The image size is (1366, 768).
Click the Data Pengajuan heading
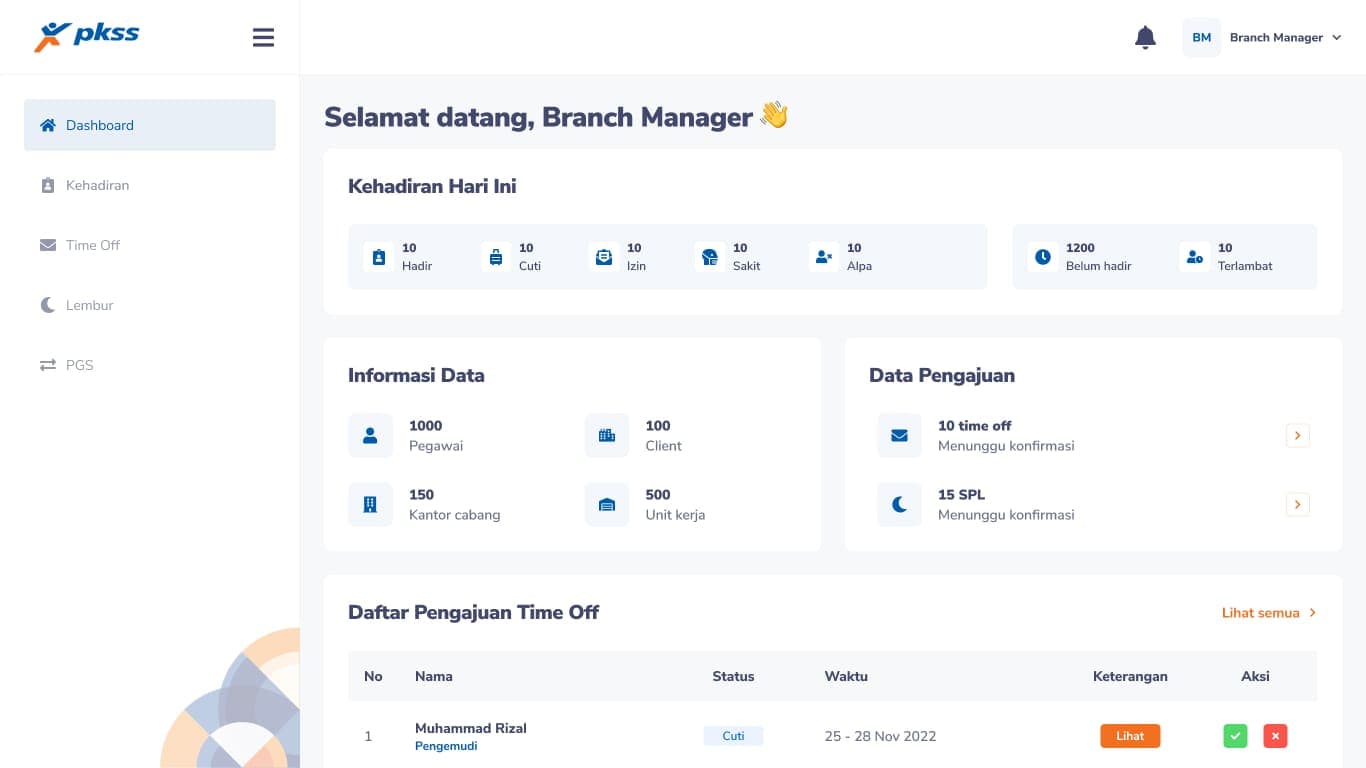tap(942, 375)
